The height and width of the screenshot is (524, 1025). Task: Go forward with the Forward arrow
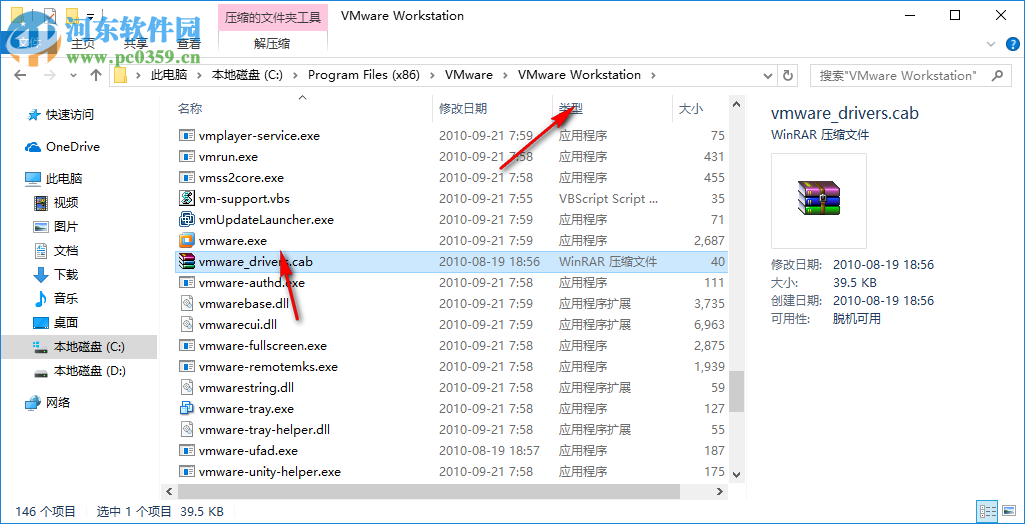click(x=52, y=75)
